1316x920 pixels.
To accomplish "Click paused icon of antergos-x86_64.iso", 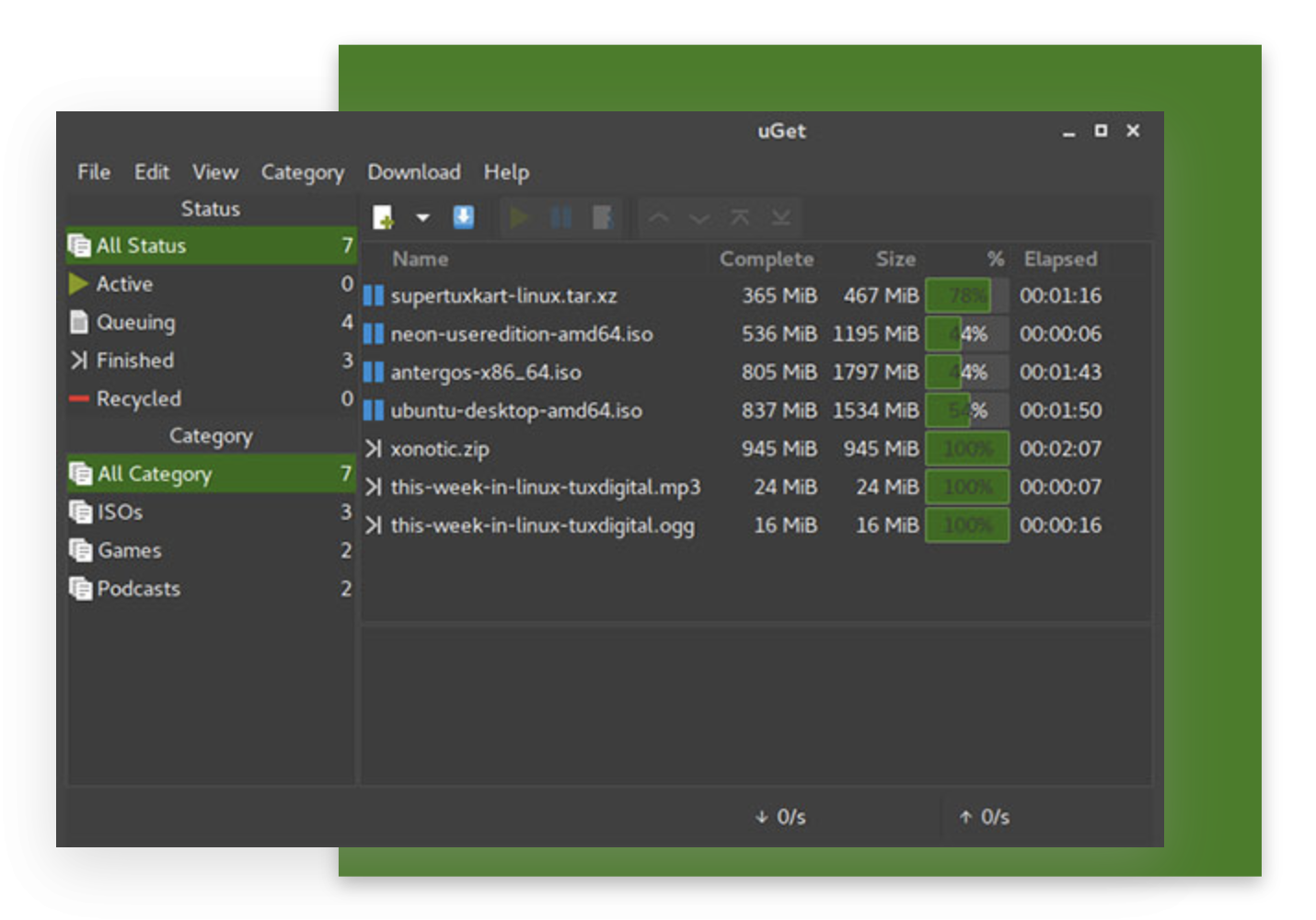I will coord(373,372).
